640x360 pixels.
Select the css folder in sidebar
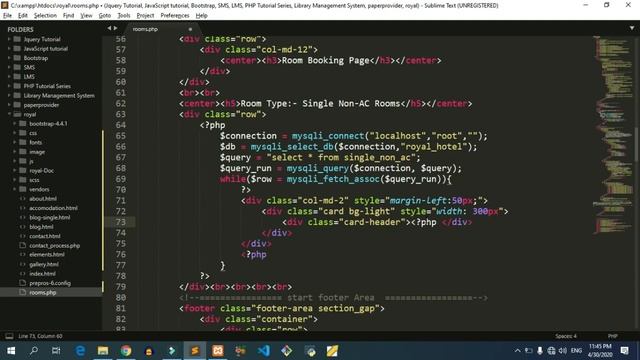33,133
